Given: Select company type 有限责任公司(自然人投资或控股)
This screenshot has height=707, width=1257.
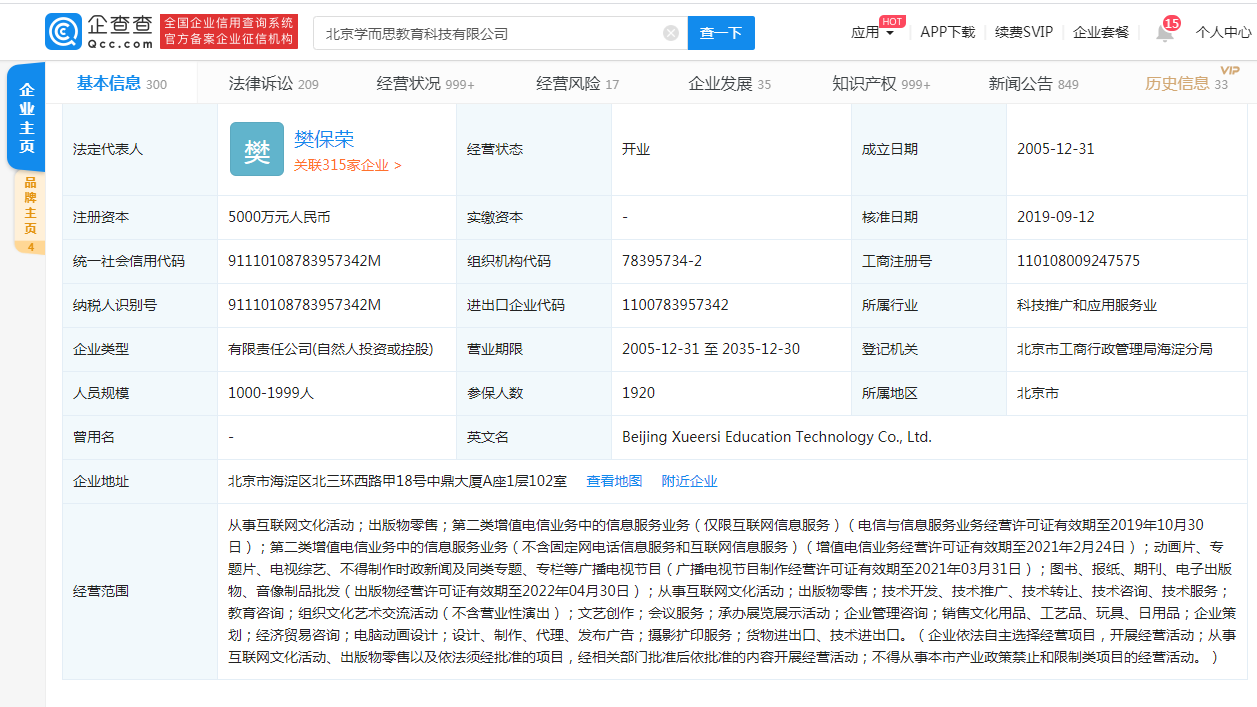Looking at the screenshot, I should click(x=331, y=349).
